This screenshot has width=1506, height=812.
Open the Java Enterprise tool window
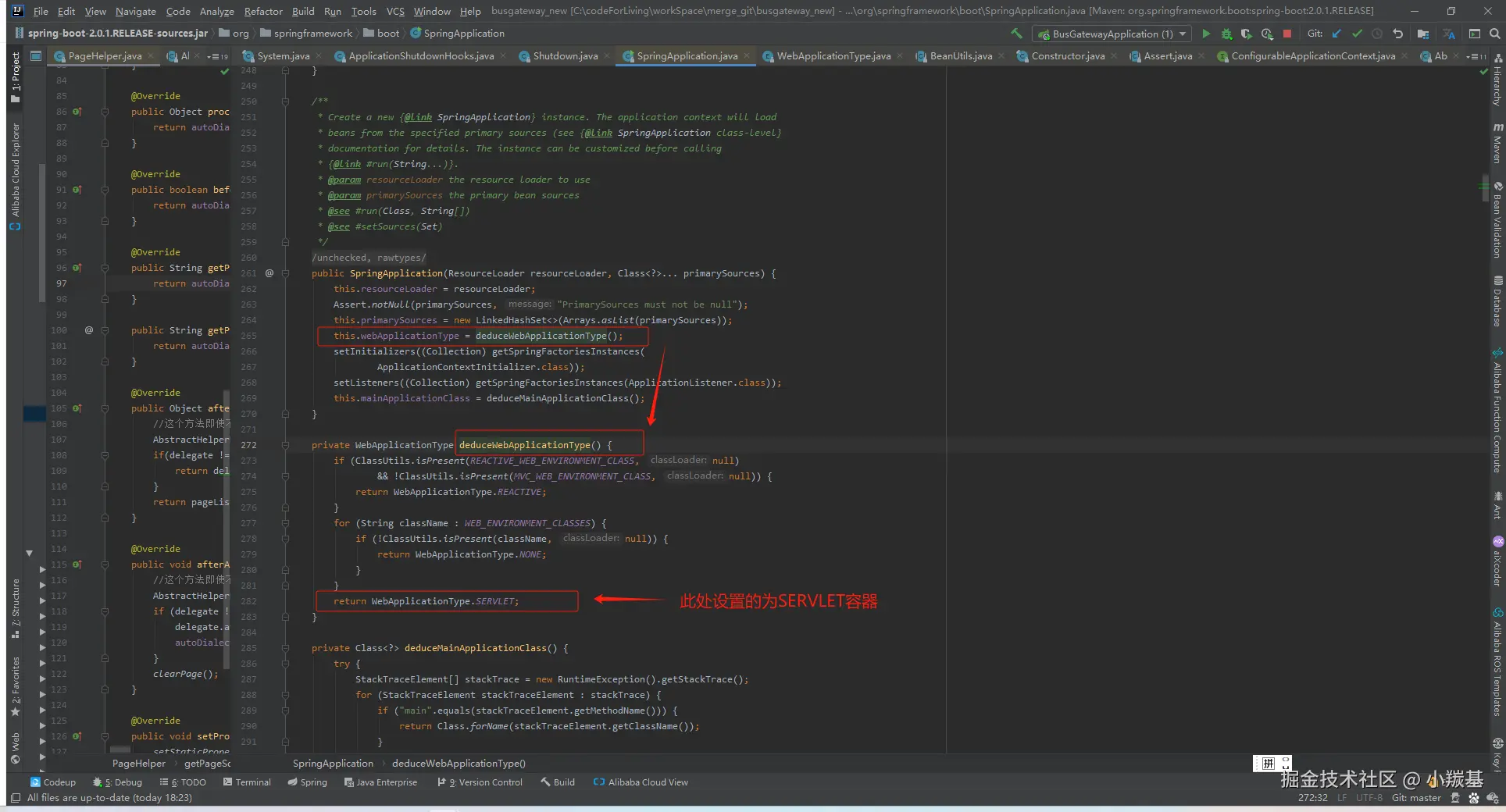click(x=380, y=782)
